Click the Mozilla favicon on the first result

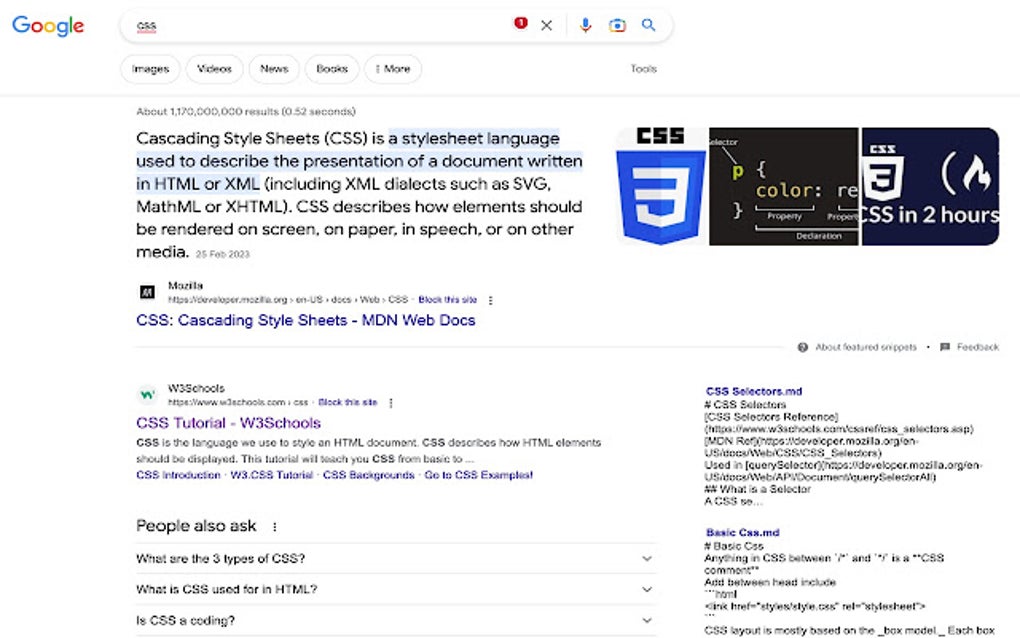(x=145, y=290)
